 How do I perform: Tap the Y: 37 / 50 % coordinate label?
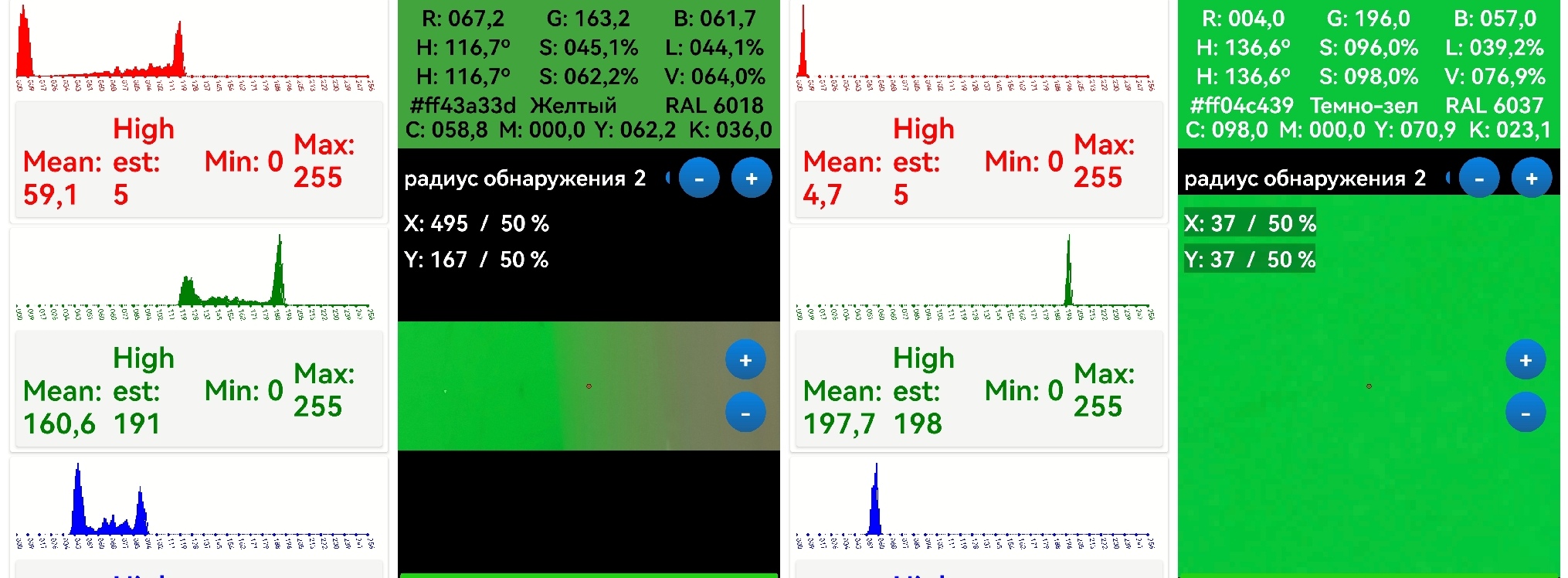click(1249, 260)
